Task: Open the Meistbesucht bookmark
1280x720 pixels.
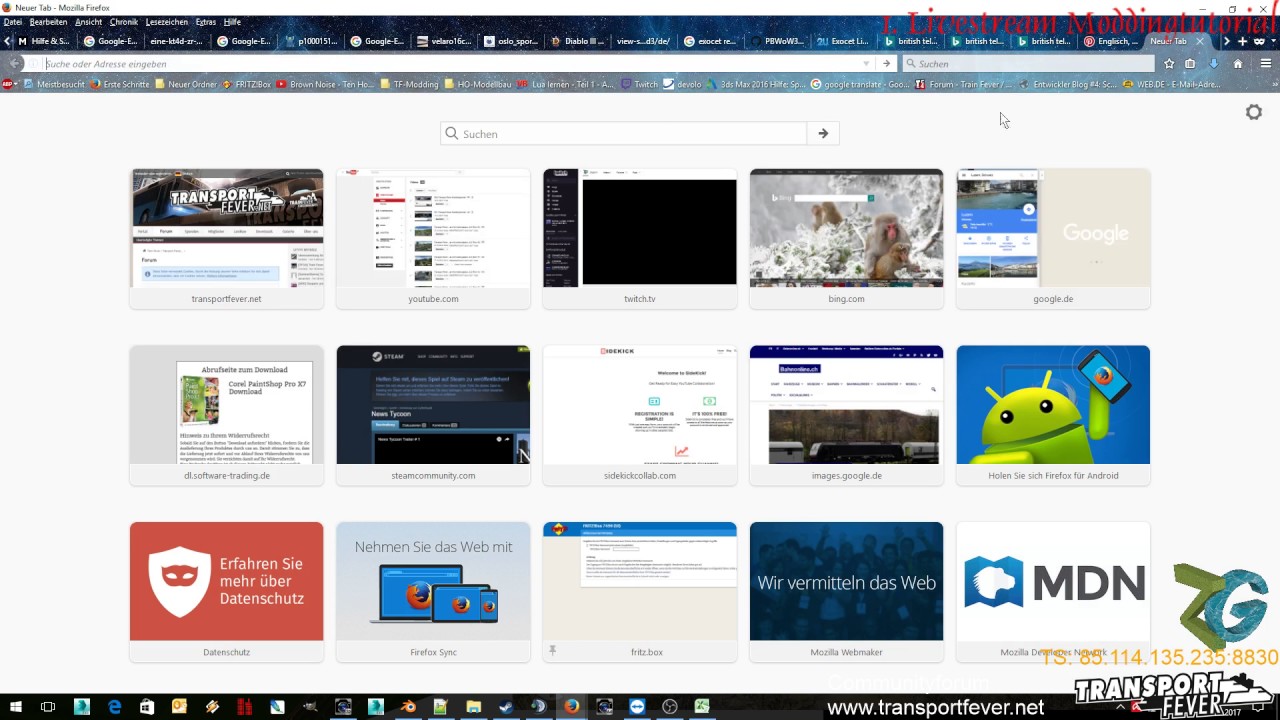Action: click(57, 84)
